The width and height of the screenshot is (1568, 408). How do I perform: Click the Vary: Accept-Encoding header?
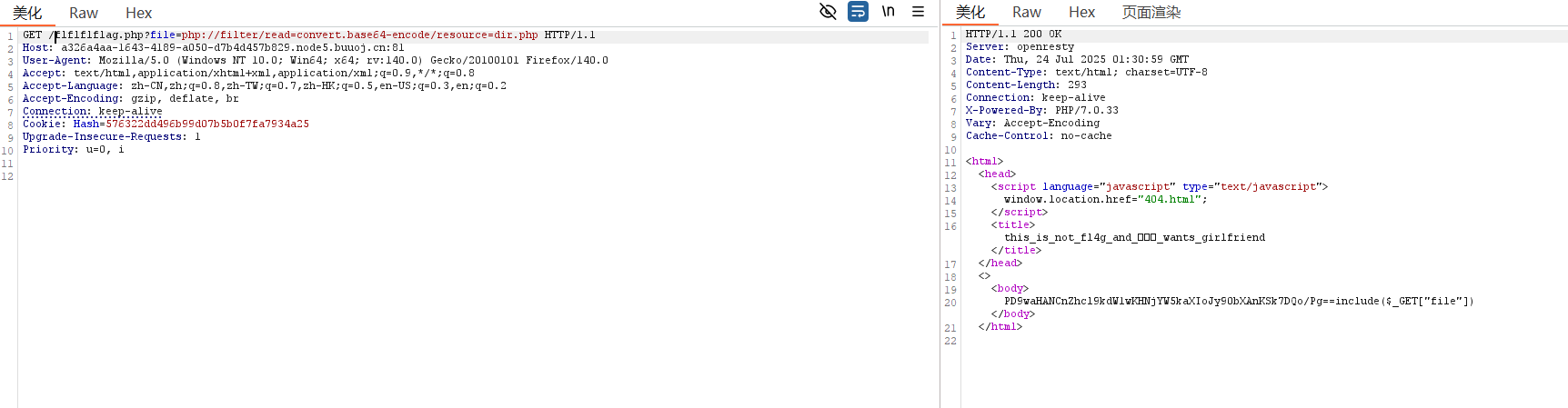(1032, 124)
